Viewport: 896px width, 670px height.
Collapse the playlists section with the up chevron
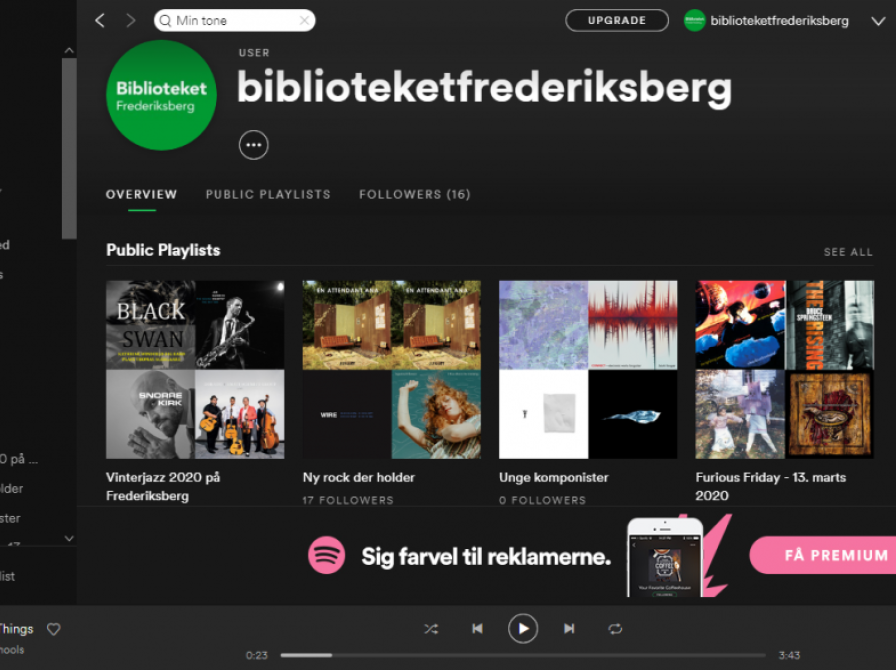click(68, 49)
